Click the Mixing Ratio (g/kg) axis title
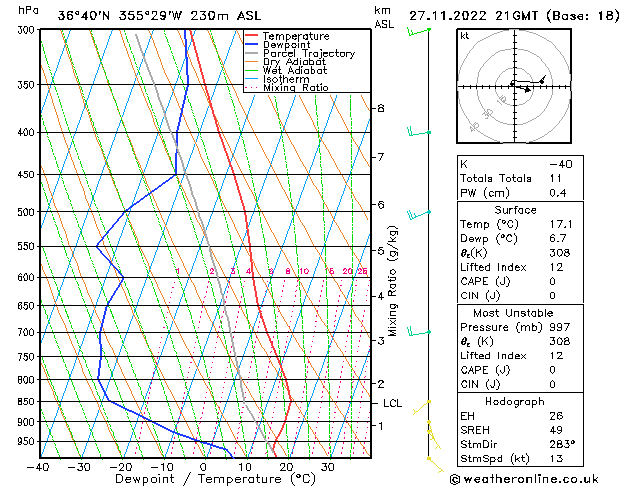 [x=392, y=281]
